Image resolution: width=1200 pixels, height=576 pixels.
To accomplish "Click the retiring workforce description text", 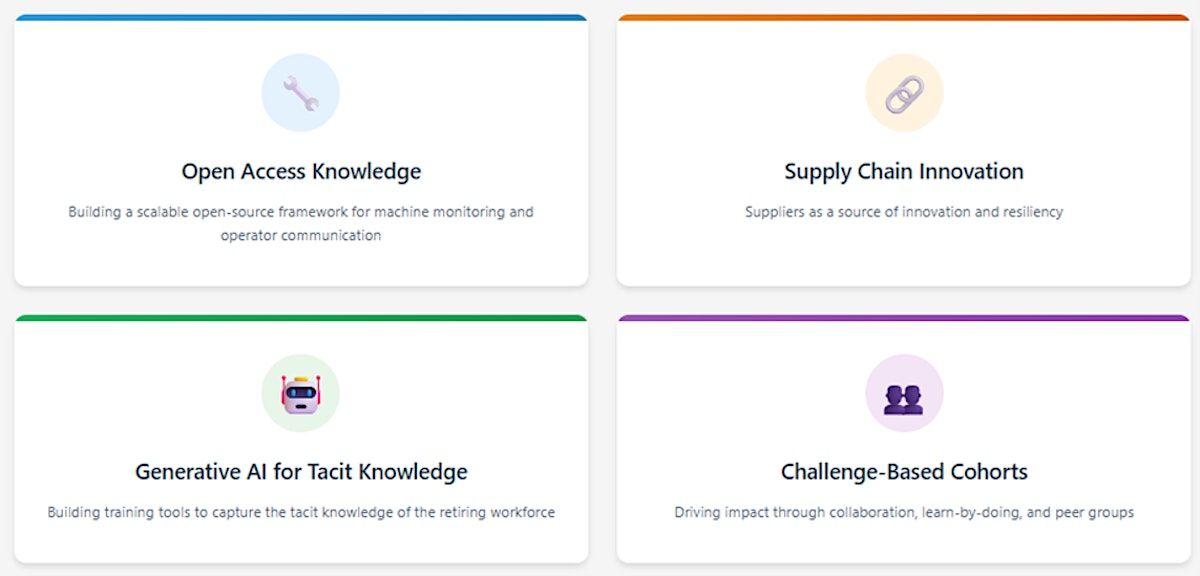I will (x=301, y=512).
